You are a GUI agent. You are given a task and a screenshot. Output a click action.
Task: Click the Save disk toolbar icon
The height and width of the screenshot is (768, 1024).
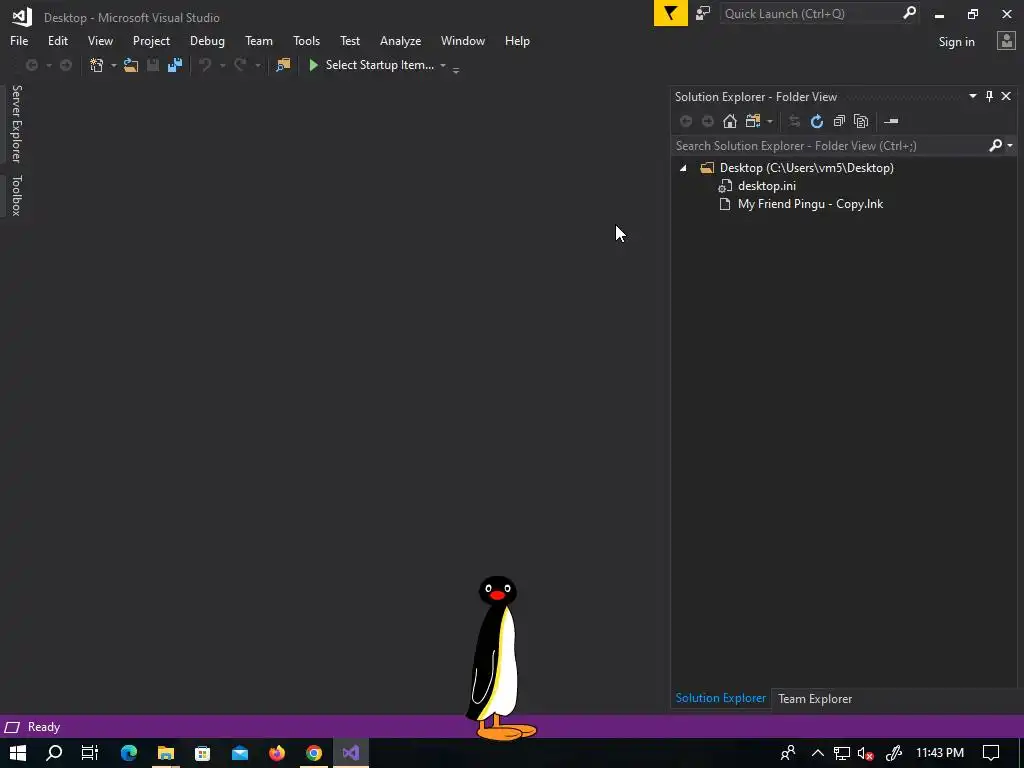tap(153, 65)
